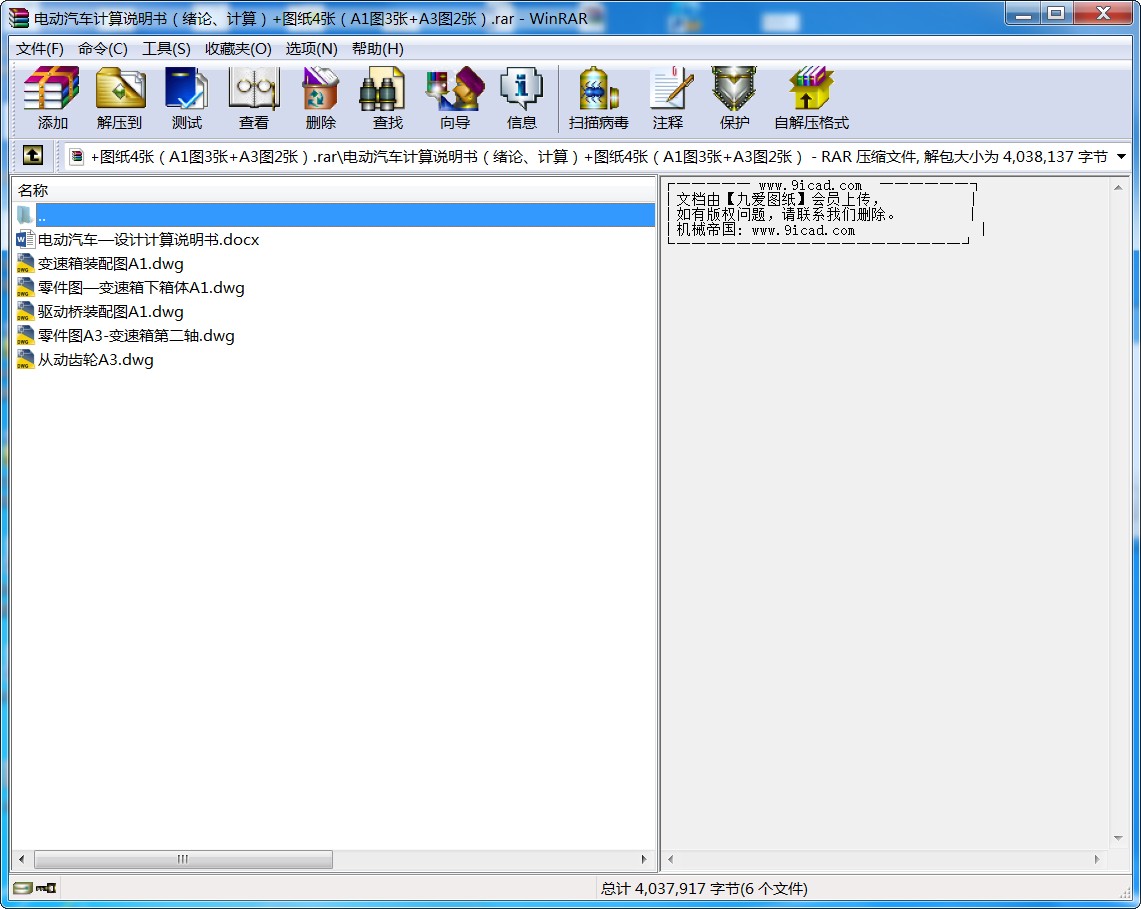Viewport: 1141px width, 909px height.
Task: Select 电动汽车—设计计算说明书.docx file
Action: pyautogui.click(x=148, y=239)
